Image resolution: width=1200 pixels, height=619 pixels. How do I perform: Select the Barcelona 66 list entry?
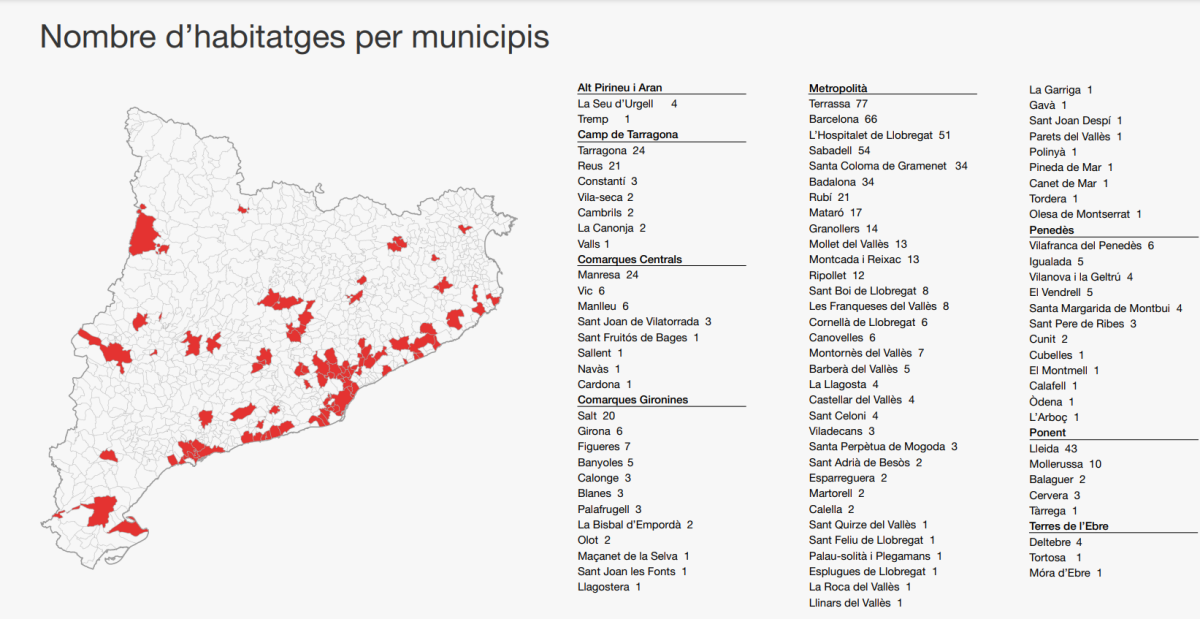pos(842,119)
